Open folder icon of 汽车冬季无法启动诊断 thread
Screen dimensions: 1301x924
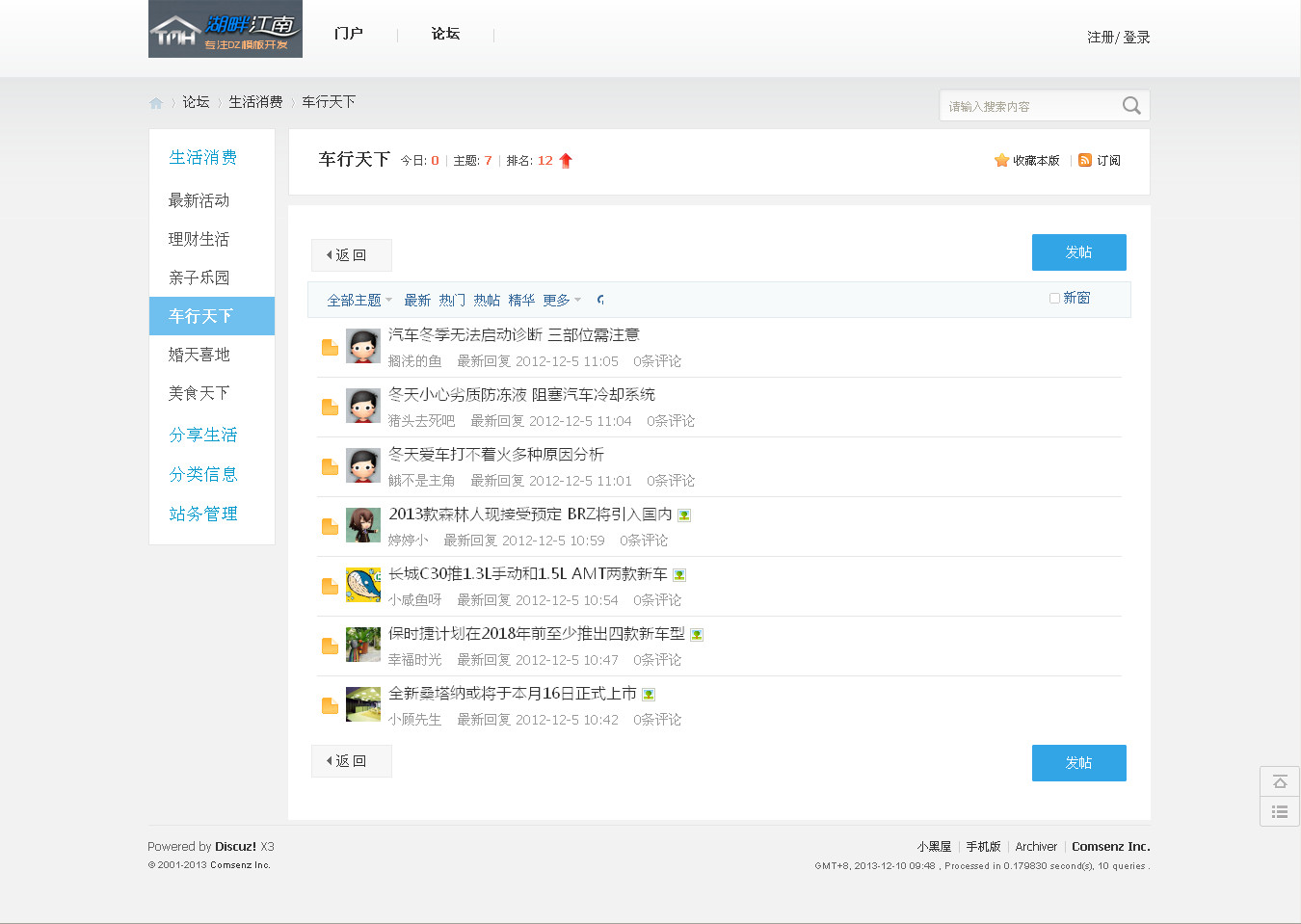pos(330,347)
